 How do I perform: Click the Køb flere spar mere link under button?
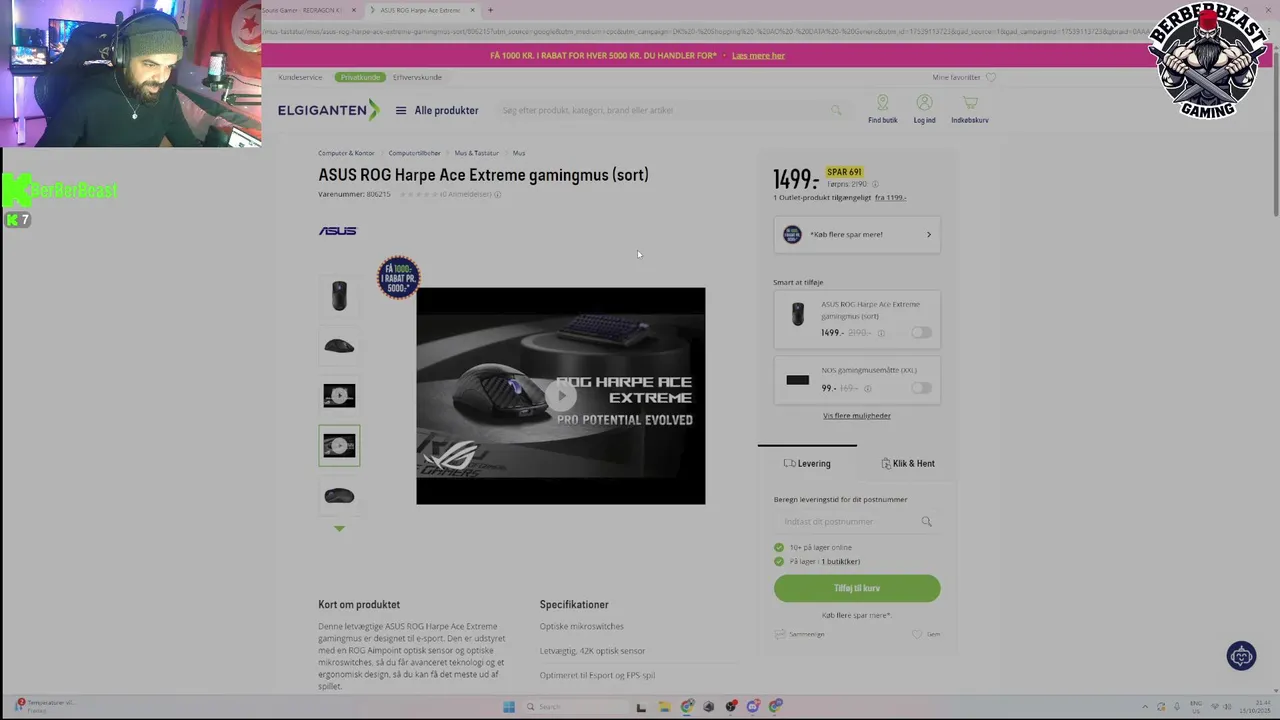[x=857, y=615]
